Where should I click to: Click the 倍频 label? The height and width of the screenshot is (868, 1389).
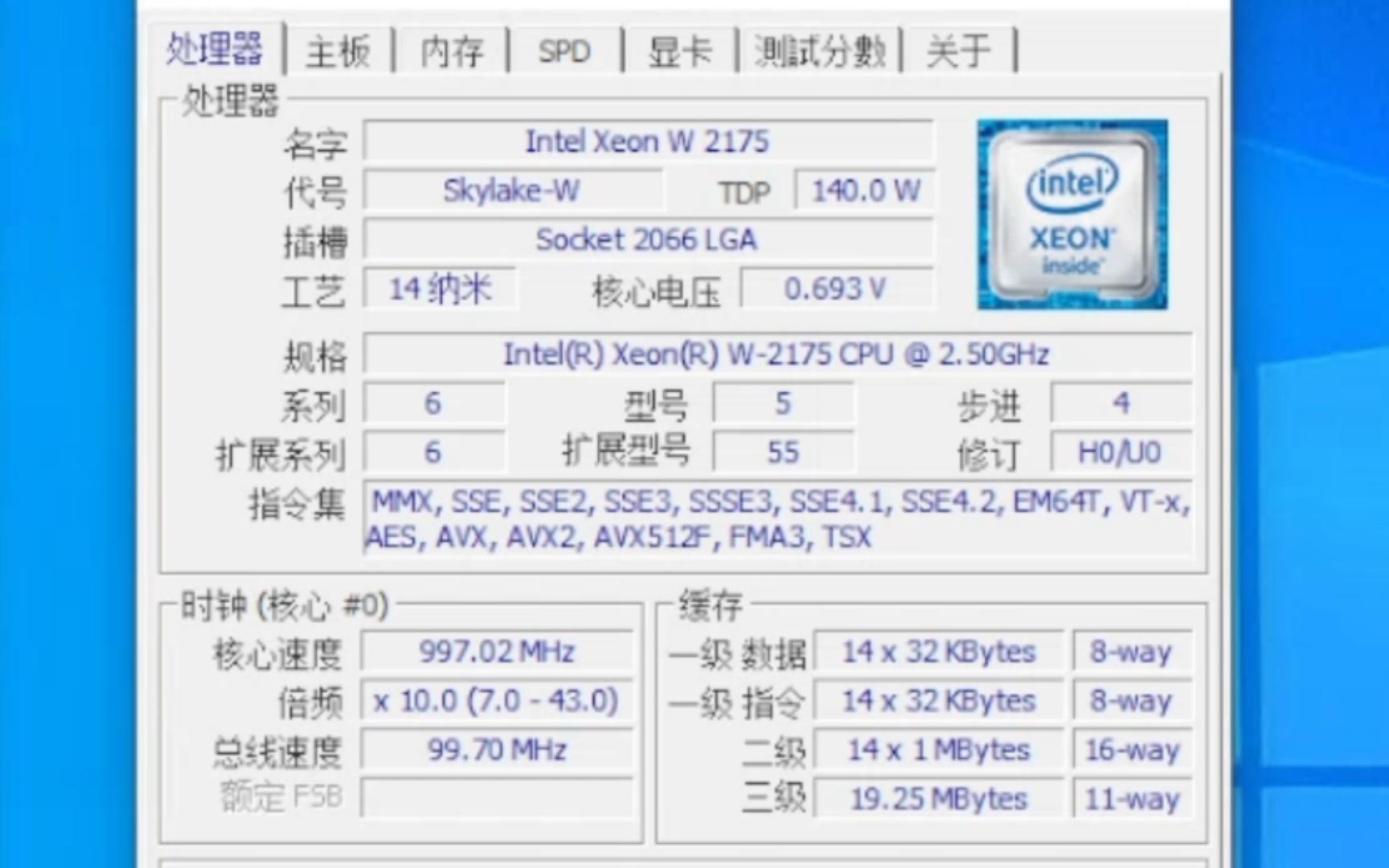(310, 702)
